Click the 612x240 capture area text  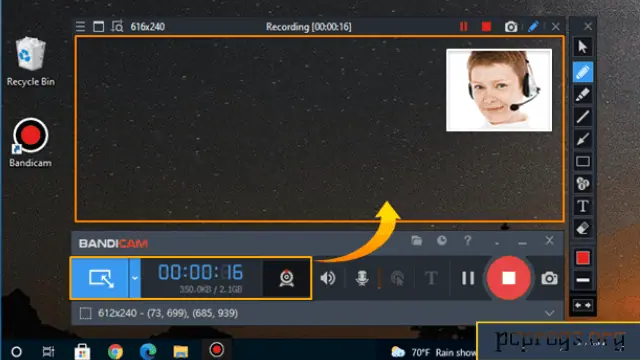[x=168, y=313]
